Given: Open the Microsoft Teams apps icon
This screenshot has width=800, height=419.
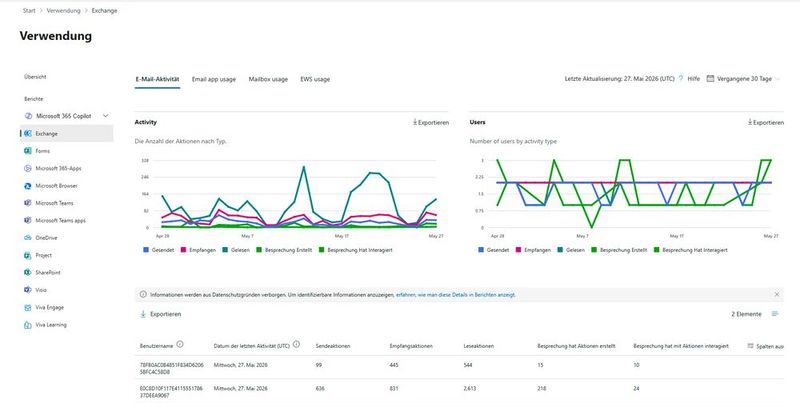Looking at the screenshot, I should (x=28, y=220).
